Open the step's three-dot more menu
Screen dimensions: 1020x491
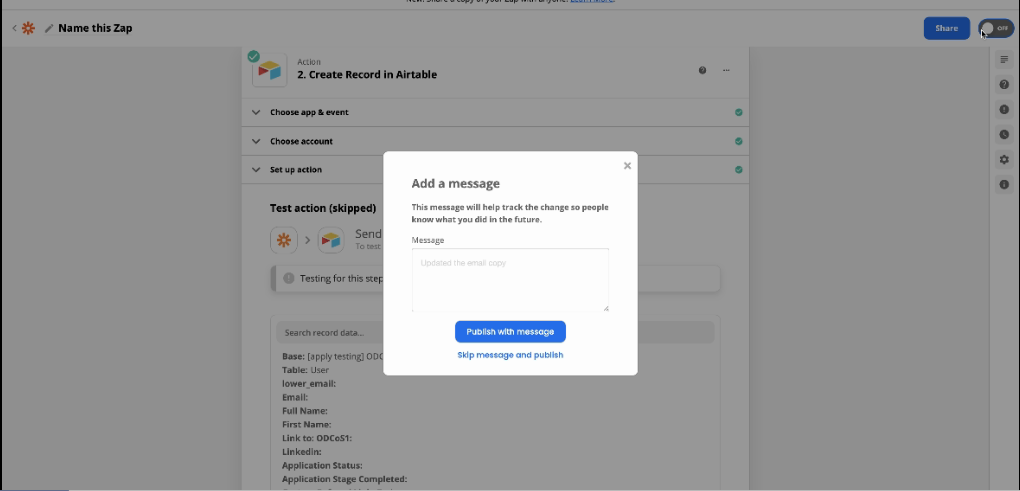pyautogui.click(x=726, y=70)
